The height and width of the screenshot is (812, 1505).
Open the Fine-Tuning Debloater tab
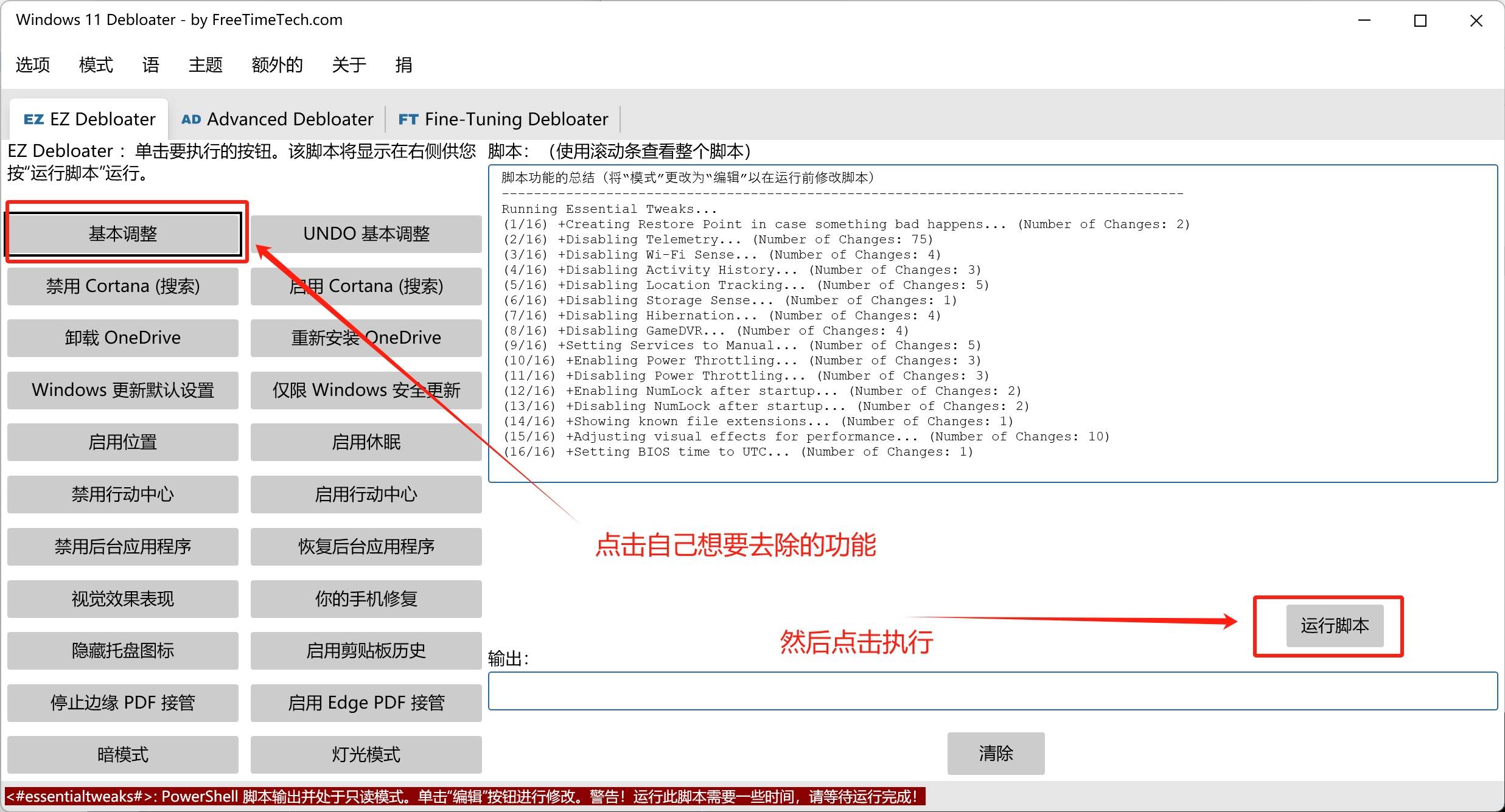point(503,119)
